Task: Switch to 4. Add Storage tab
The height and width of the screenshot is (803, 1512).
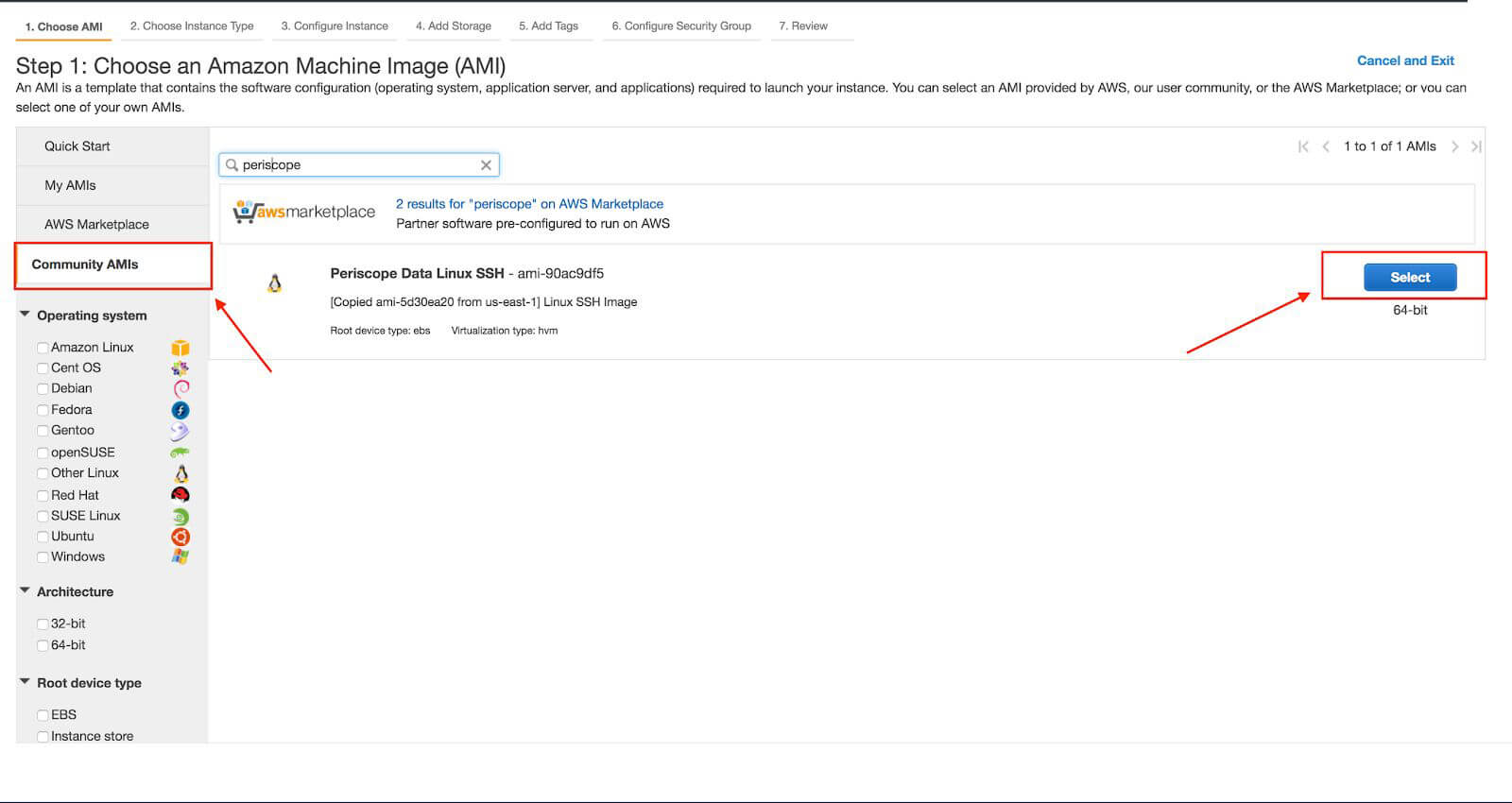Action: pos(454,26)
